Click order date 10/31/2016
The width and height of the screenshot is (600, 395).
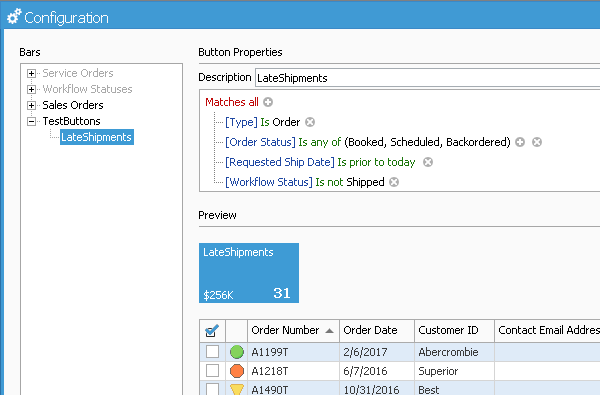[x=377, y=389]
